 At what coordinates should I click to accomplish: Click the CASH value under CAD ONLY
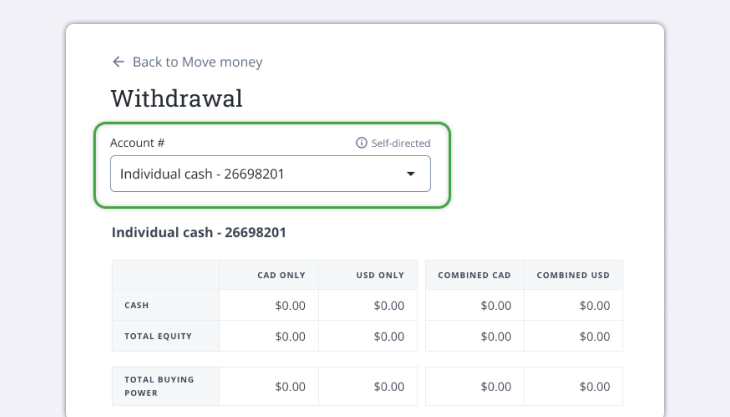pyautogui.click(x=290, y=305)
